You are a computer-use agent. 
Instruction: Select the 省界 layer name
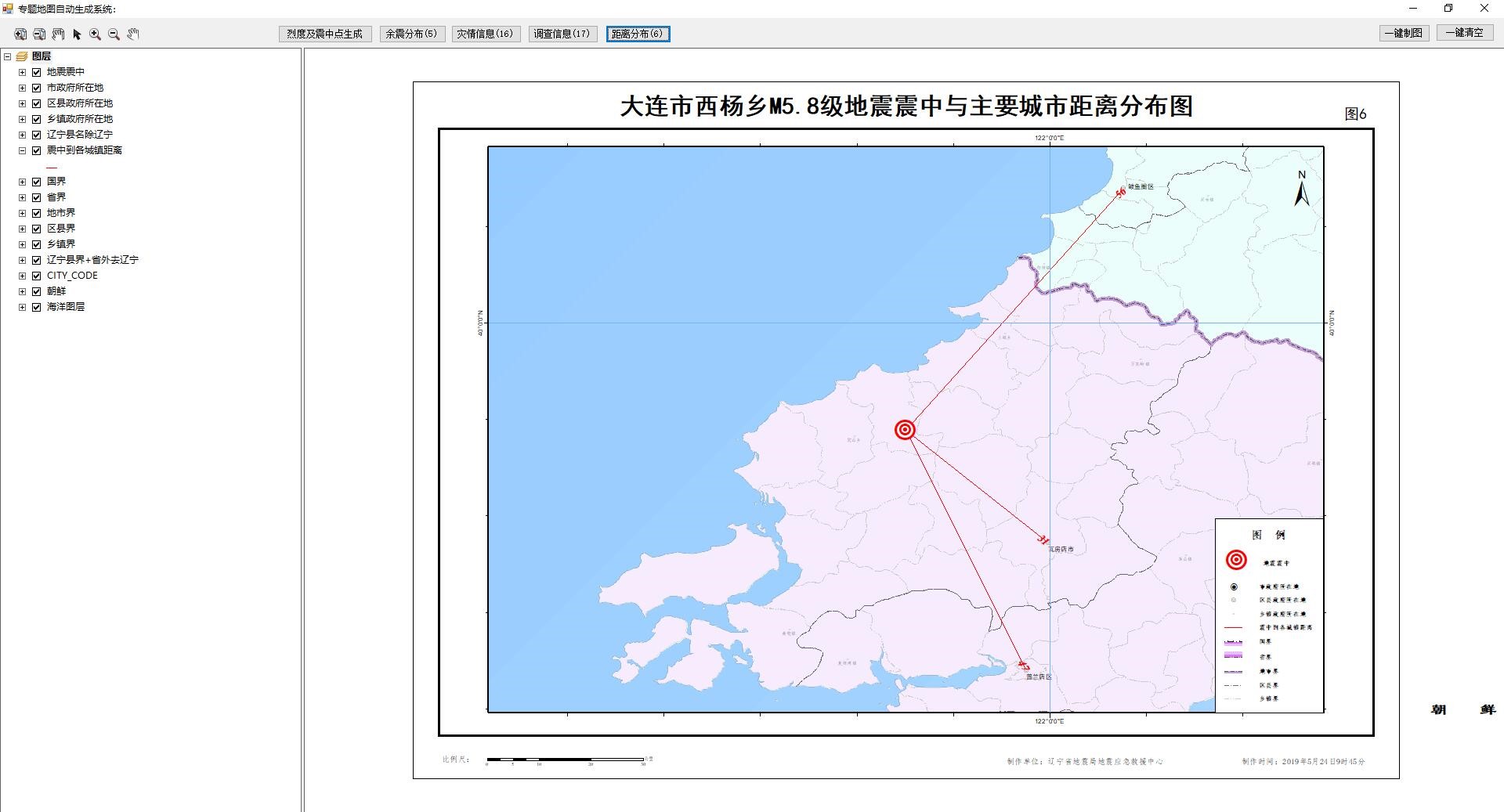pos(56,197)
